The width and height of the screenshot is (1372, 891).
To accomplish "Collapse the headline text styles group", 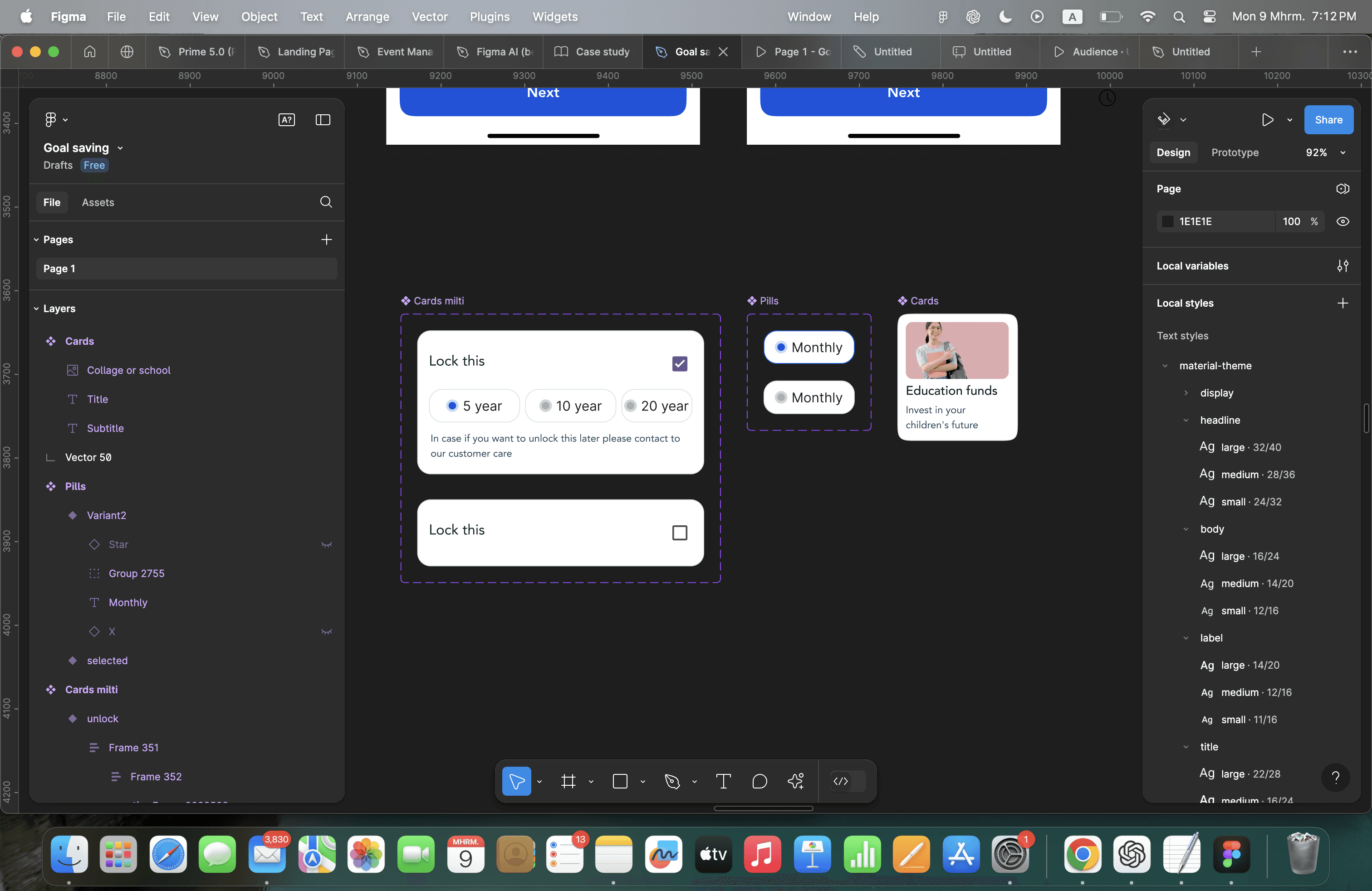I will [1185, 420].
